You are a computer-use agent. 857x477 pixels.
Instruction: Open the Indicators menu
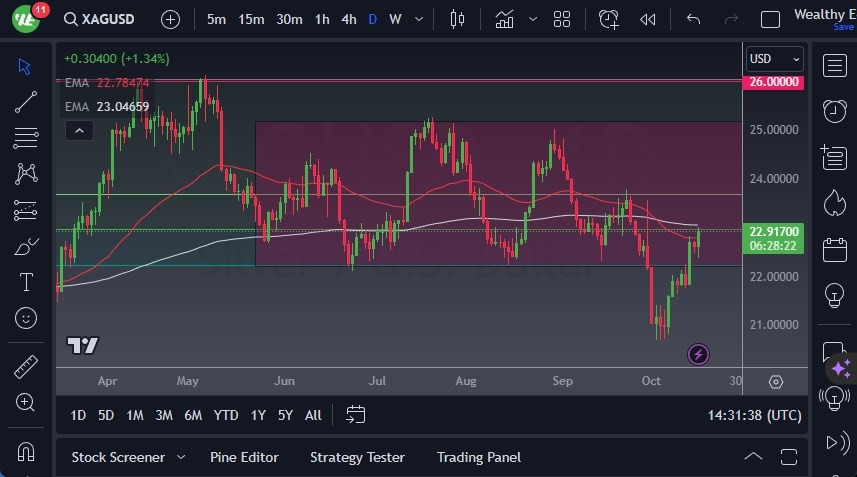[x=505, y=19]
